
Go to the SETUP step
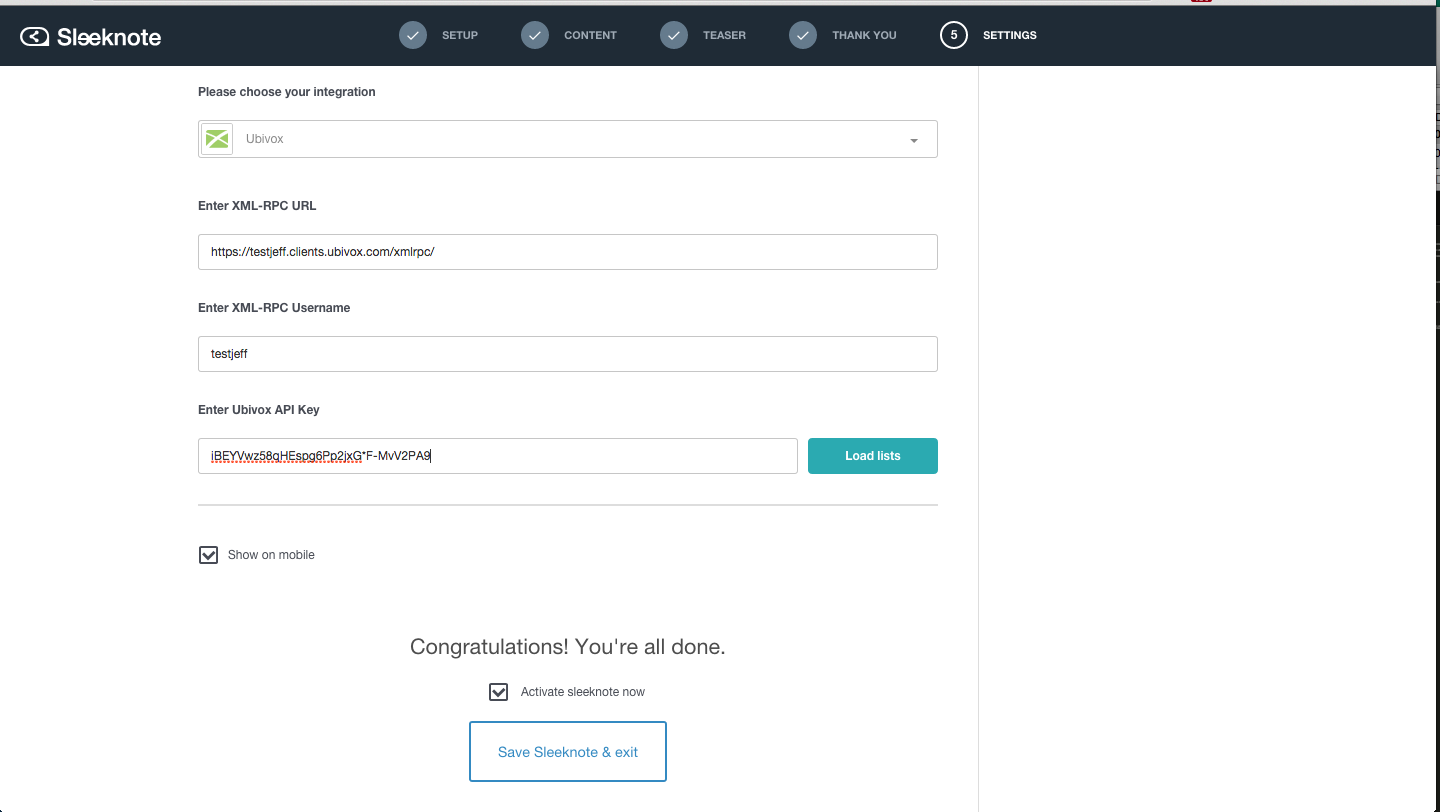coord(460,35)
